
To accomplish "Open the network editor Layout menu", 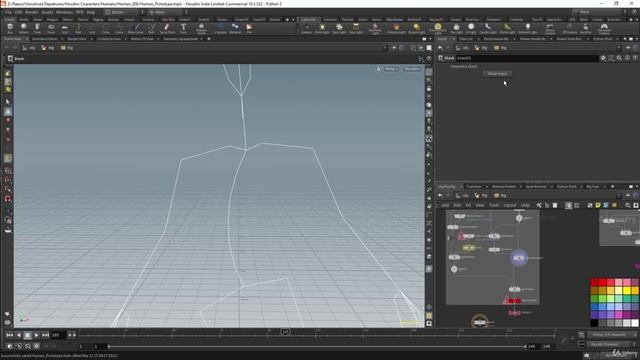I will pos(510,205).
